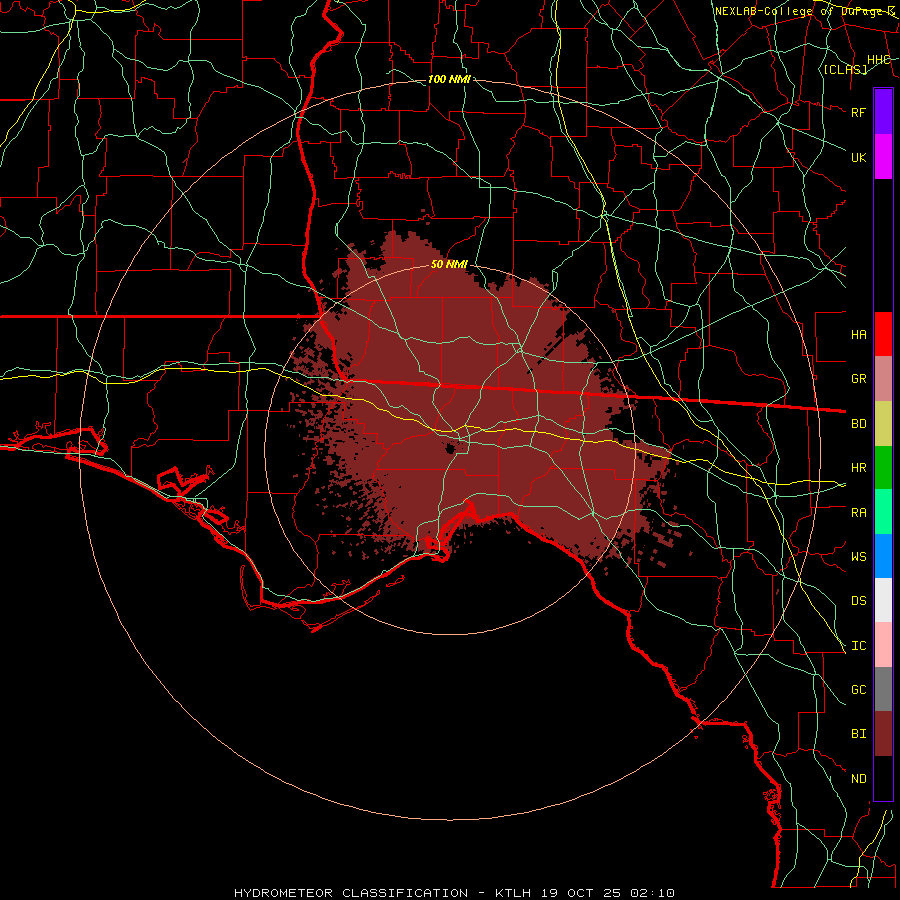Click the HR legend label
Screen dimensions: 900x900
(858, 468)
